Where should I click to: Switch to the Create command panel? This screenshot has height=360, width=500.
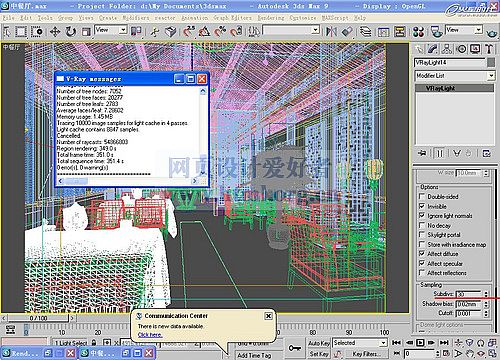click(419, 49)
